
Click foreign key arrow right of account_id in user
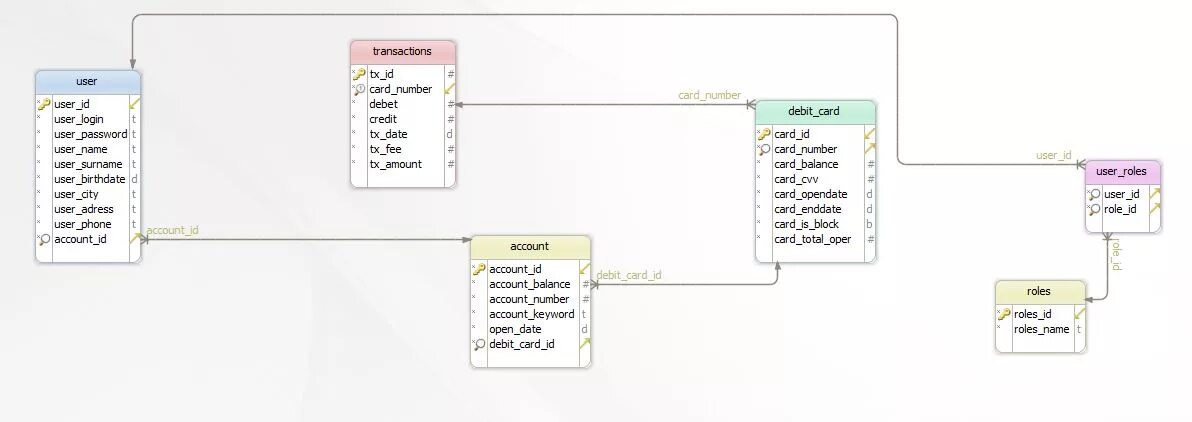pos(135,239)
